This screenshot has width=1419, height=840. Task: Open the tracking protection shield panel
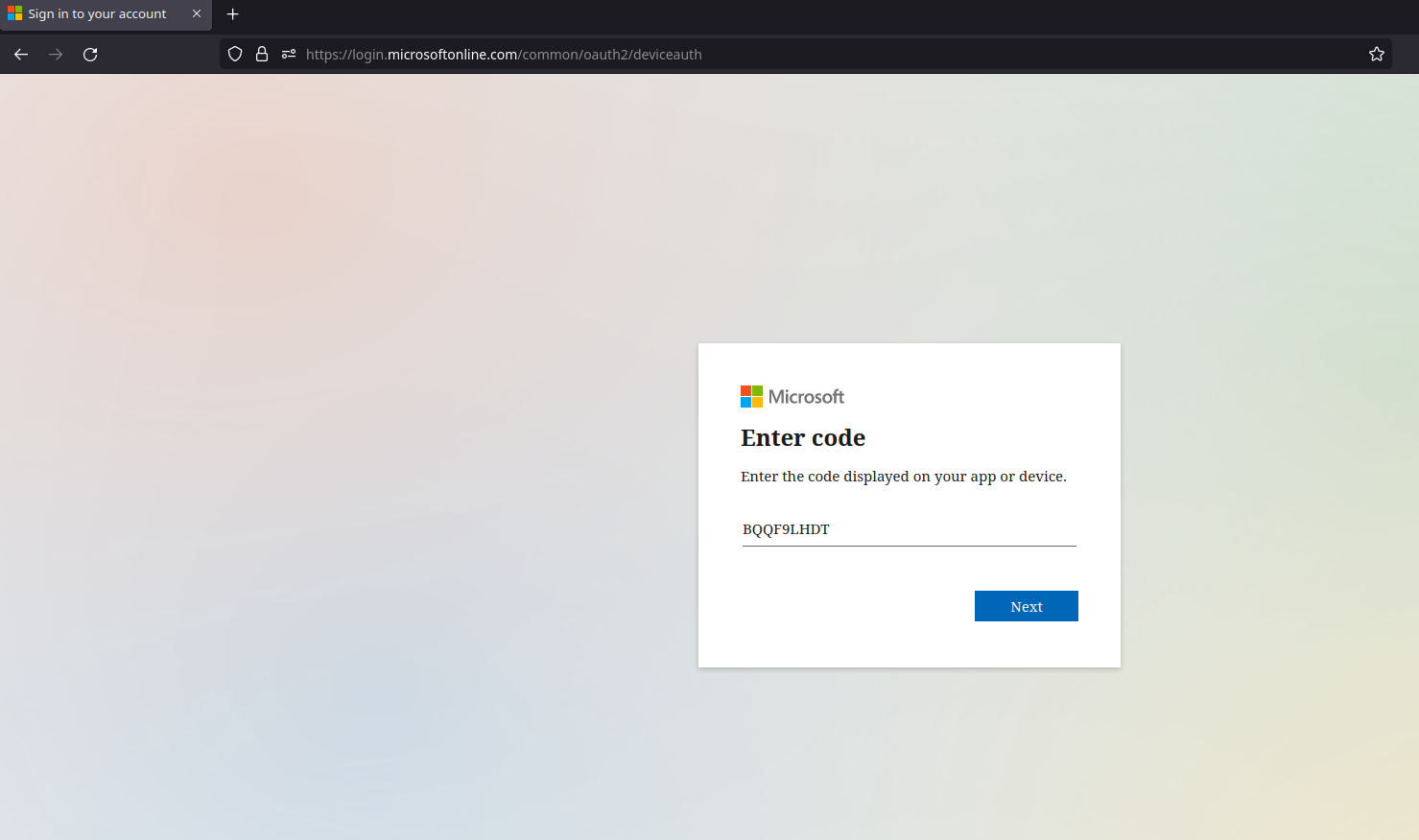[x=235, y=55]
